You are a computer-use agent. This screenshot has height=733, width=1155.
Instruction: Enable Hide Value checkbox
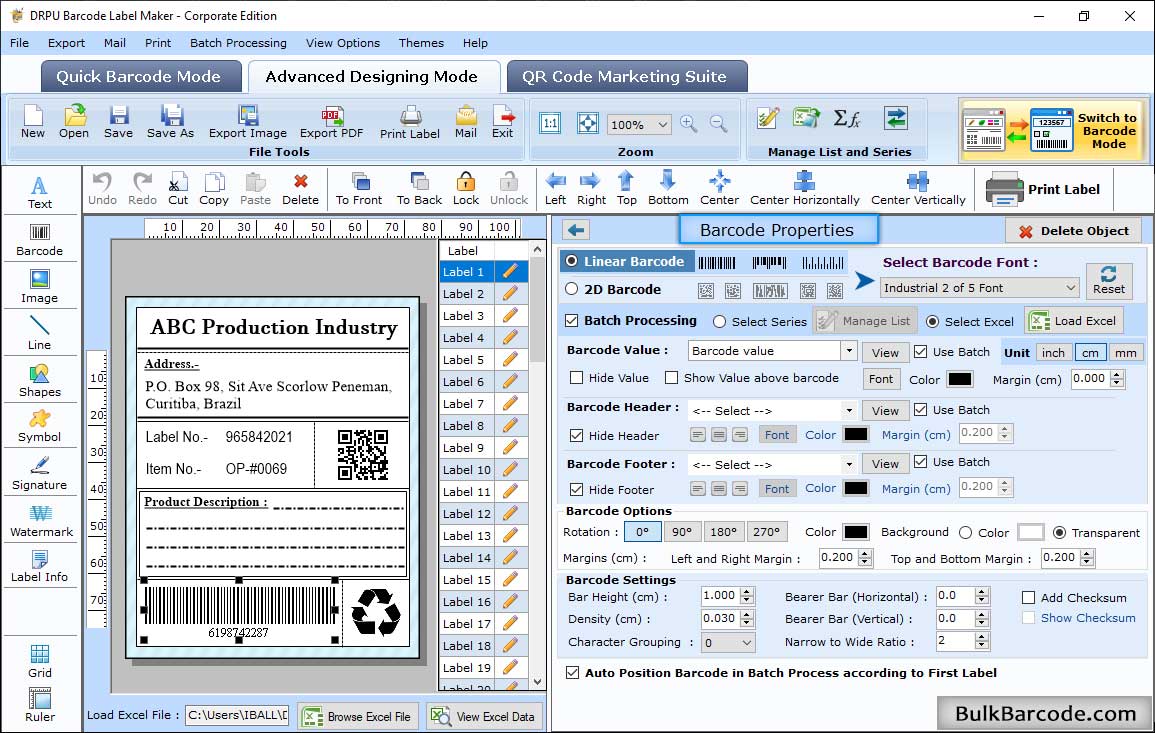tap(577, 378)
